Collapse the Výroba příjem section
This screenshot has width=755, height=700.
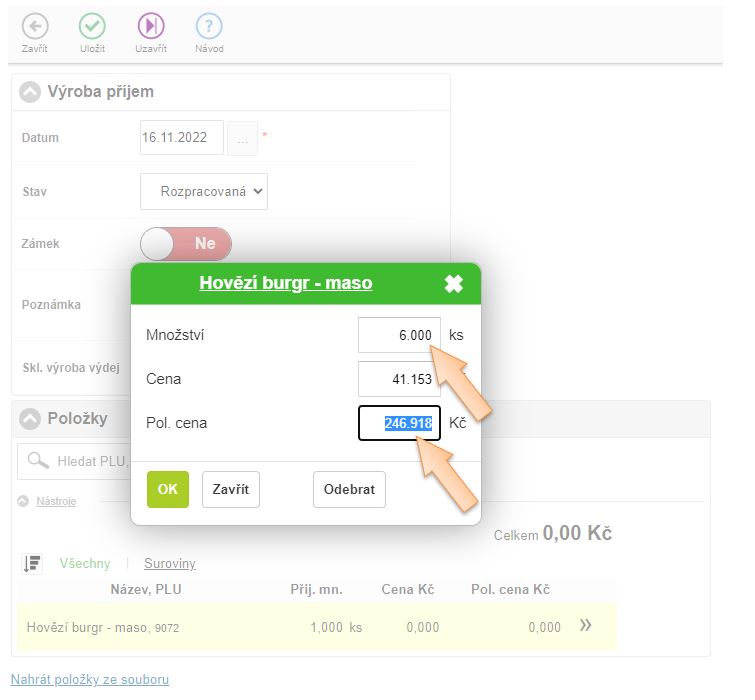coord(31,92)
